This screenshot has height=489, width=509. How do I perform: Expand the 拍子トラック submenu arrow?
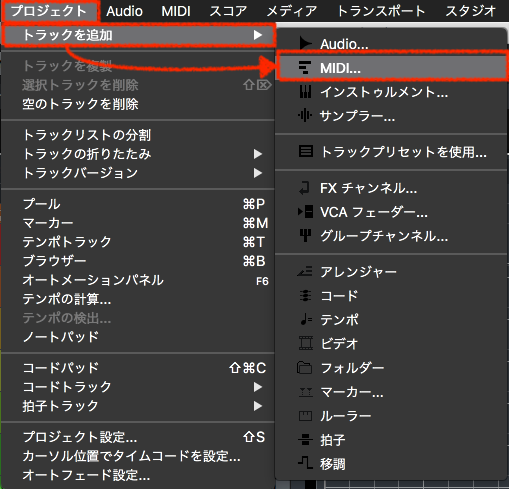[x=258, y=406]
